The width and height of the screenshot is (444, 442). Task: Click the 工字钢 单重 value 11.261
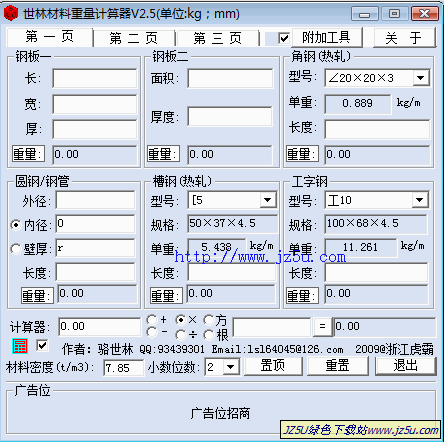click(361, 247)
